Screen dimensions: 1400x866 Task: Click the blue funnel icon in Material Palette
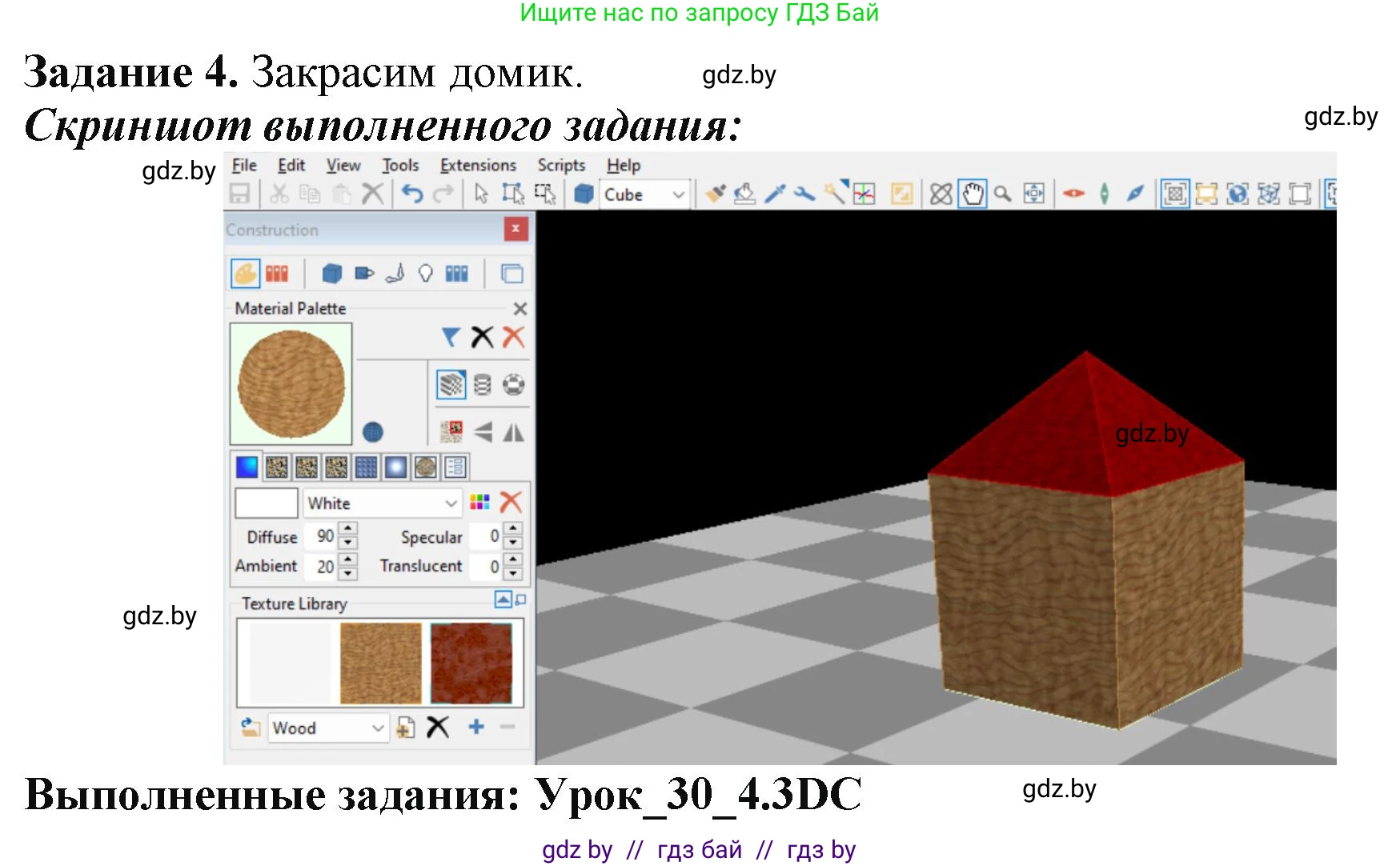click(451, 338)
